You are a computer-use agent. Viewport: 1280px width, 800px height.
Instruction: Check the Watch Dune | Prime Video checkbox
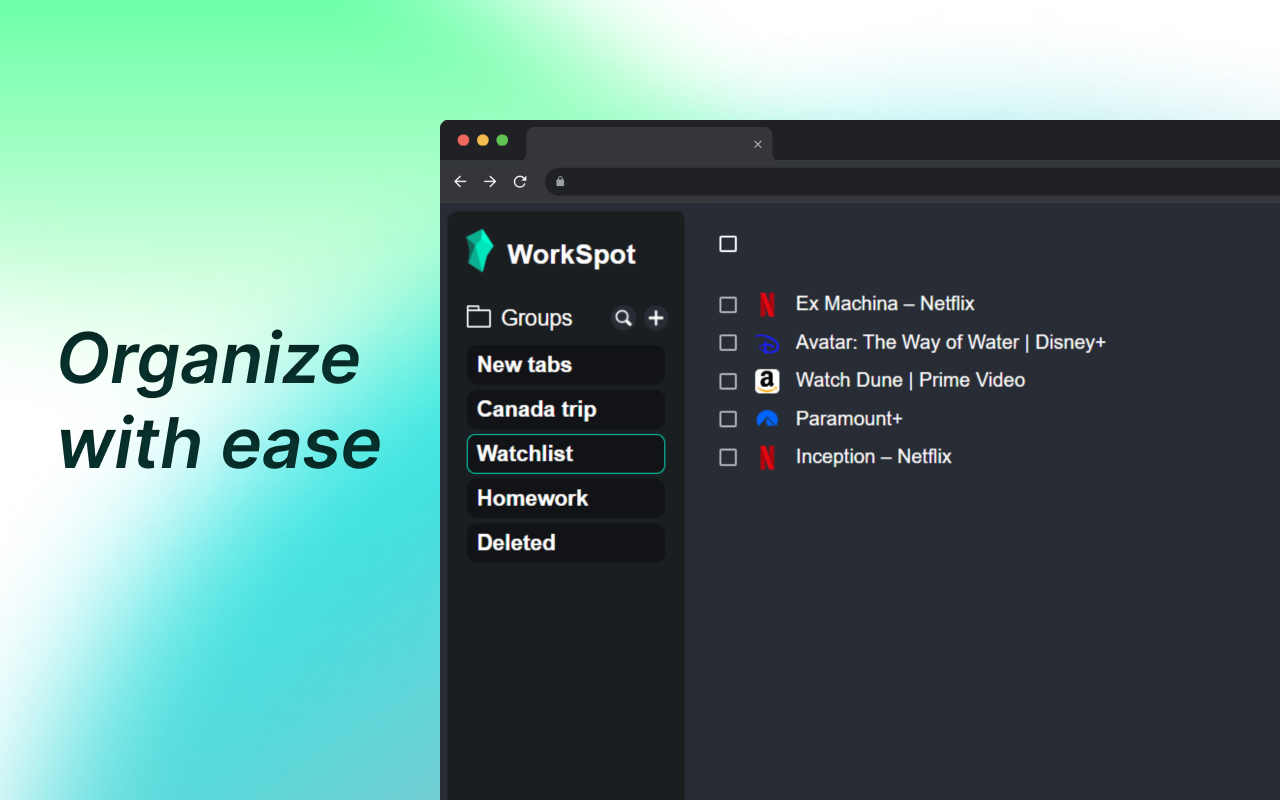[x=728, y=381]
